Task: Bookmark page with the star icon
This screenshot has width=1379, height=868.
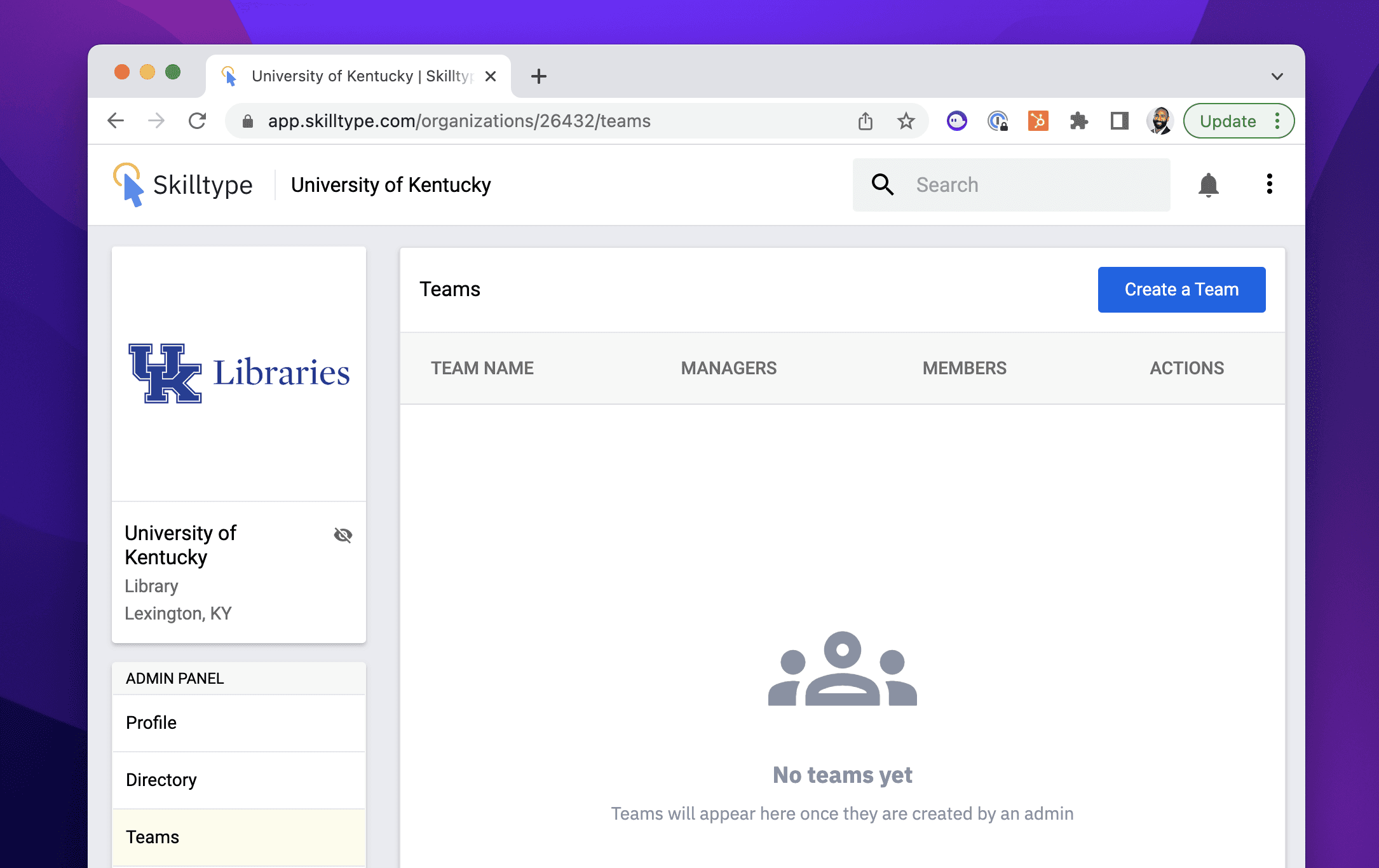Action: tap(906, 121)
